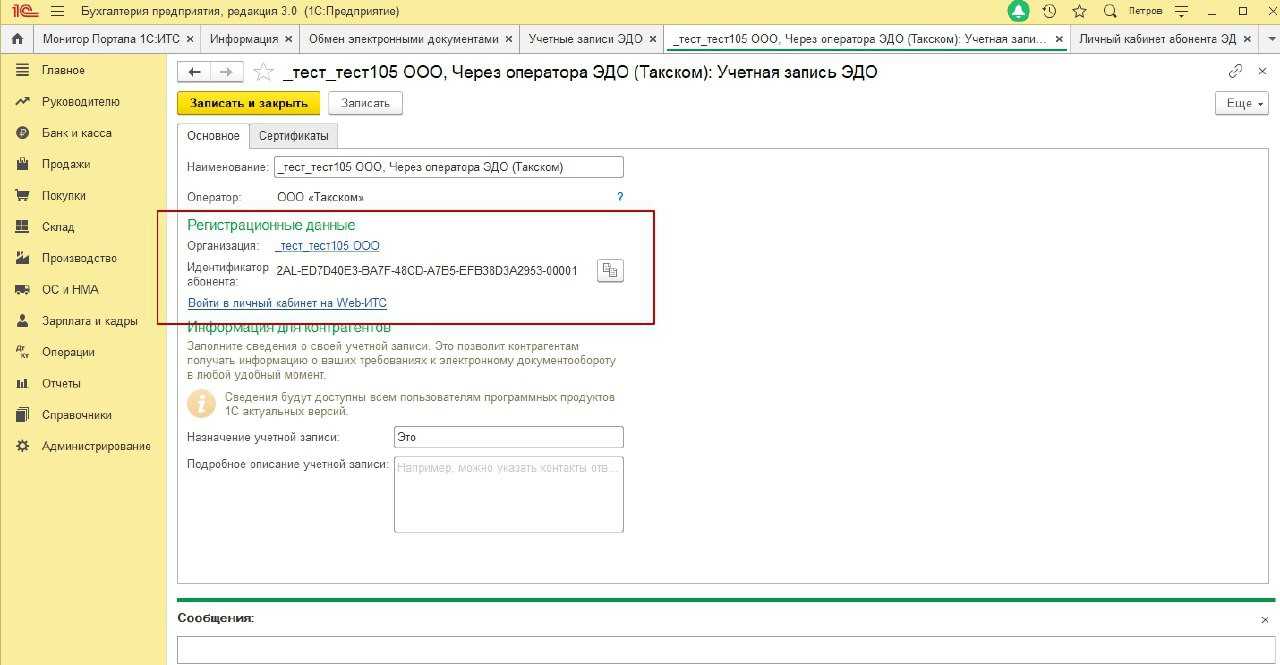Click the operator name ООО «Такском»
The height and width of the screenshot is (665, 1280).
coord(320,198)
